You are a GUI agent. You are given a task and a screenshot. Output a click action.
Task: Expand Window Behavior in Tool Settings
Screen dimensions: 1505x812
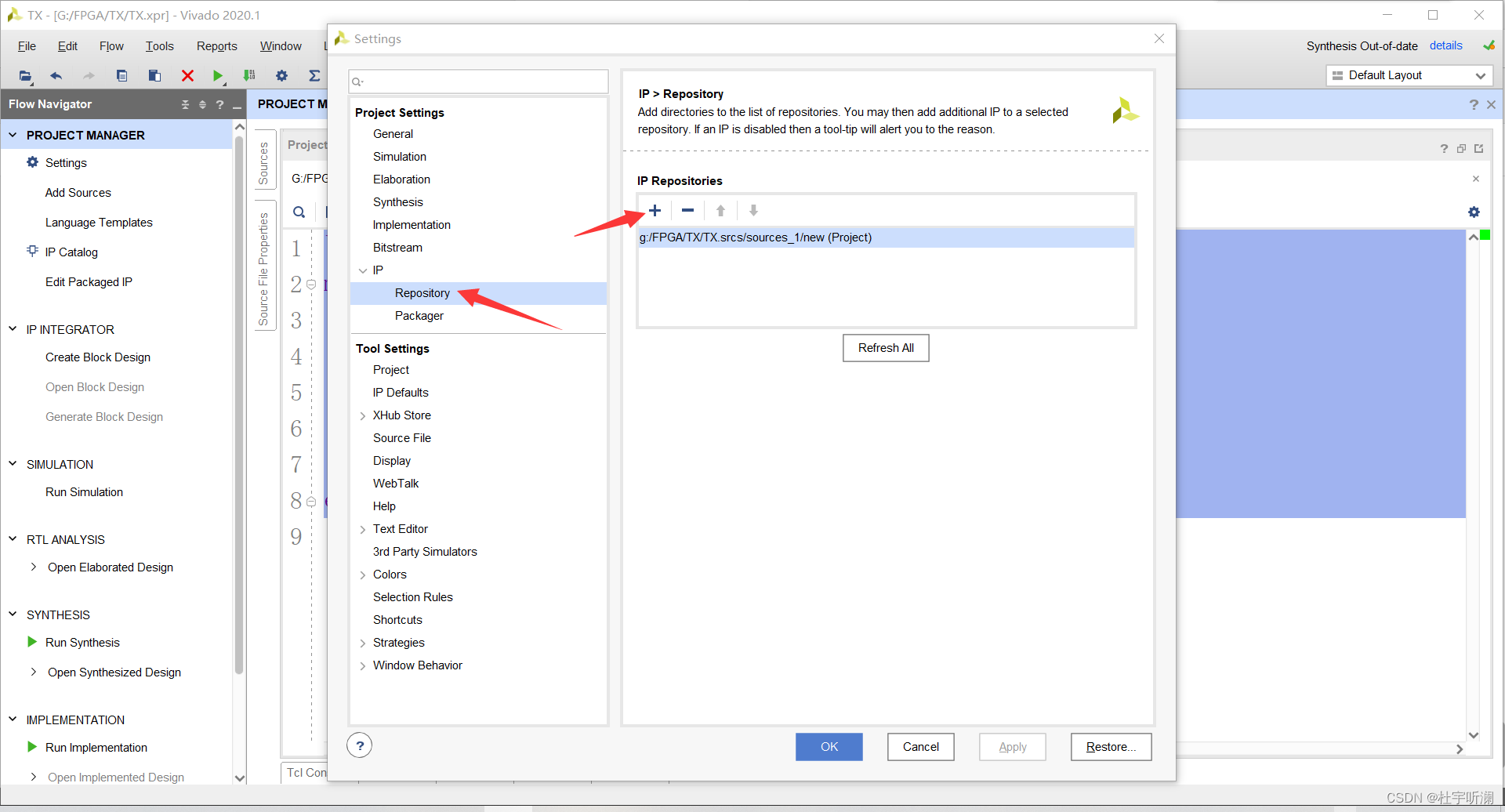pos(363,665)
